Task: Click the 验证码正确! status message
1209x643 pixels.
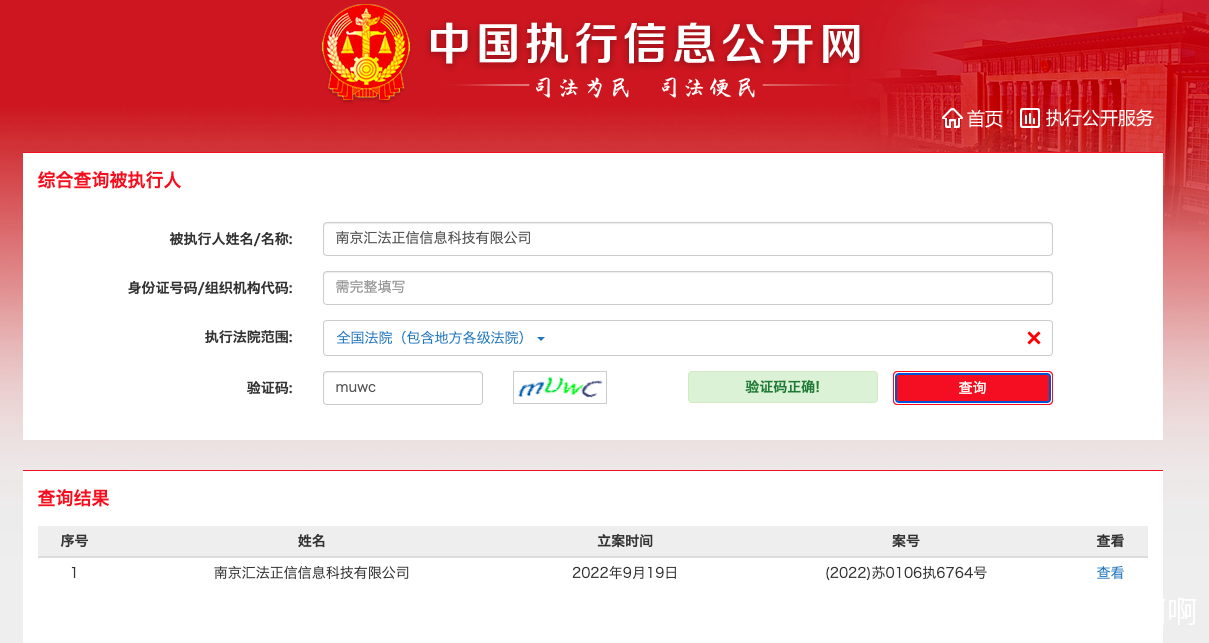Action: (x=783, y=387)
